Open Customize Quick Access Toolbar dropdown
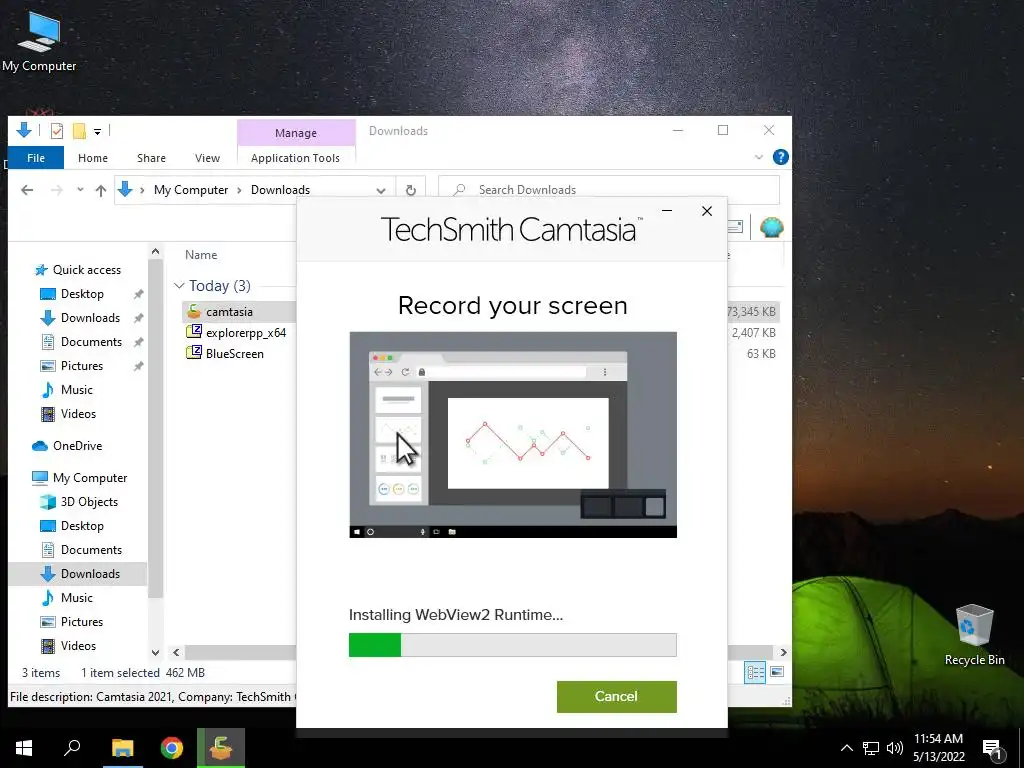 coord(97,131)
